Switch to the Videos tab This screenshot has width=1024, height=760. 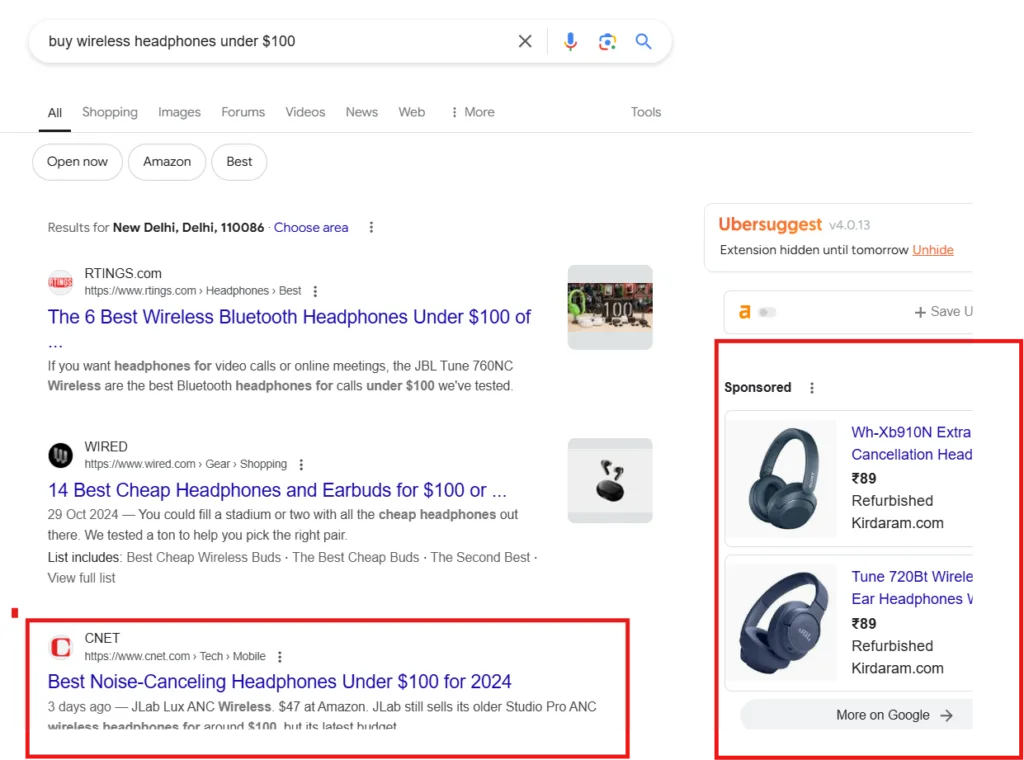click(x=305, y=112)
